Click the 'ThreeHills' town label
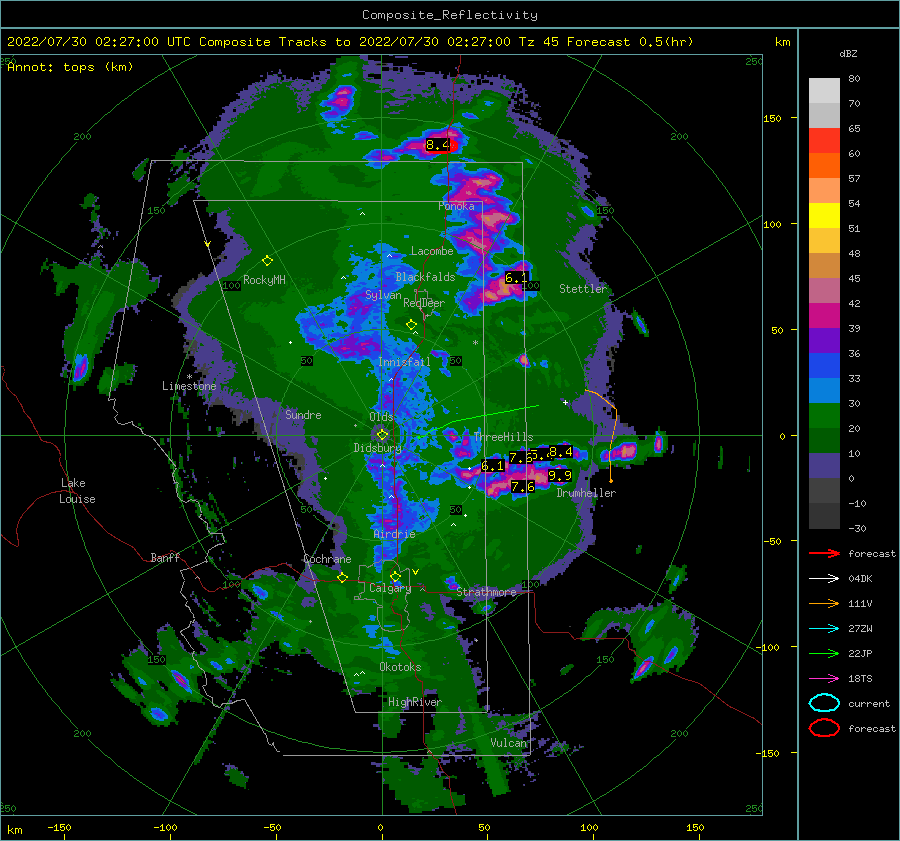The width and height of the screenshot is (900, 841). point(503,437)
